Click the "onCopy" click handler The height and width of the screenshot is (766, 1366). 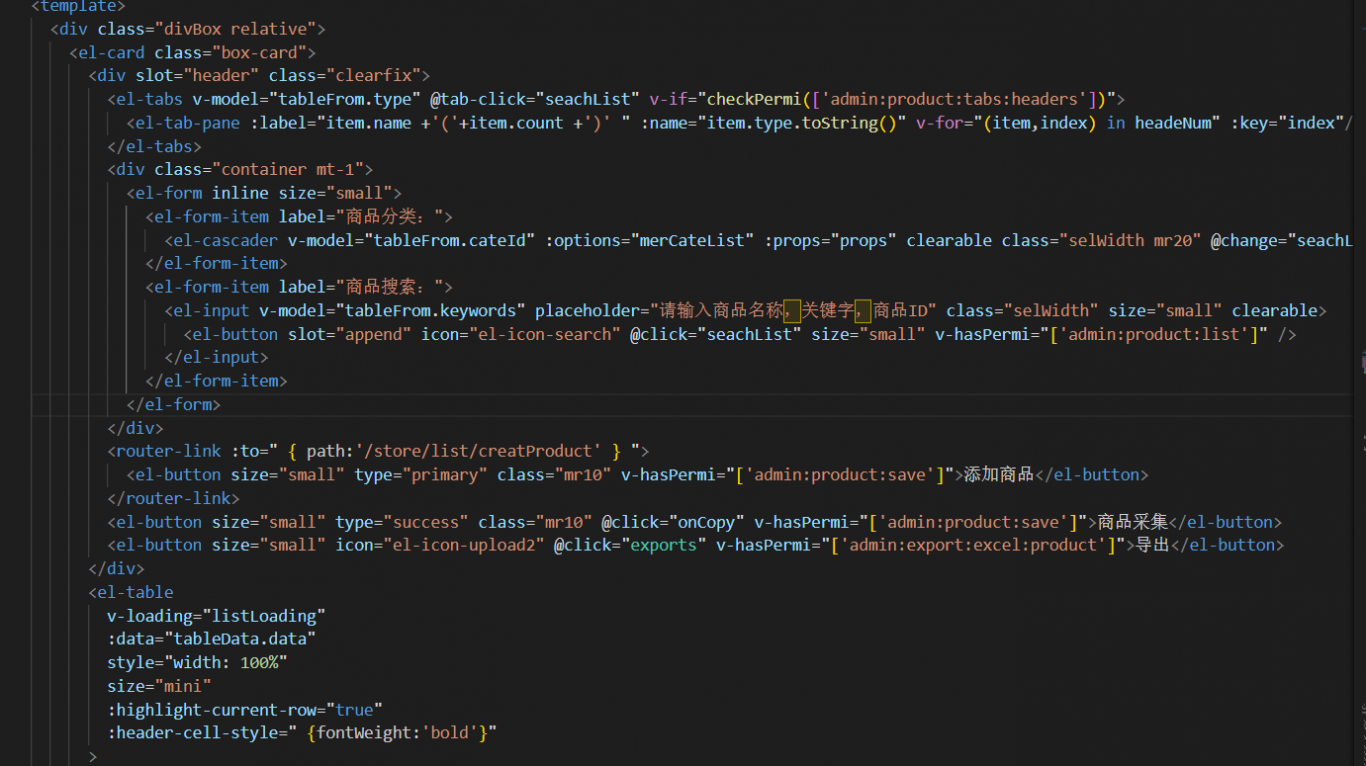click(x=707, y=523)
